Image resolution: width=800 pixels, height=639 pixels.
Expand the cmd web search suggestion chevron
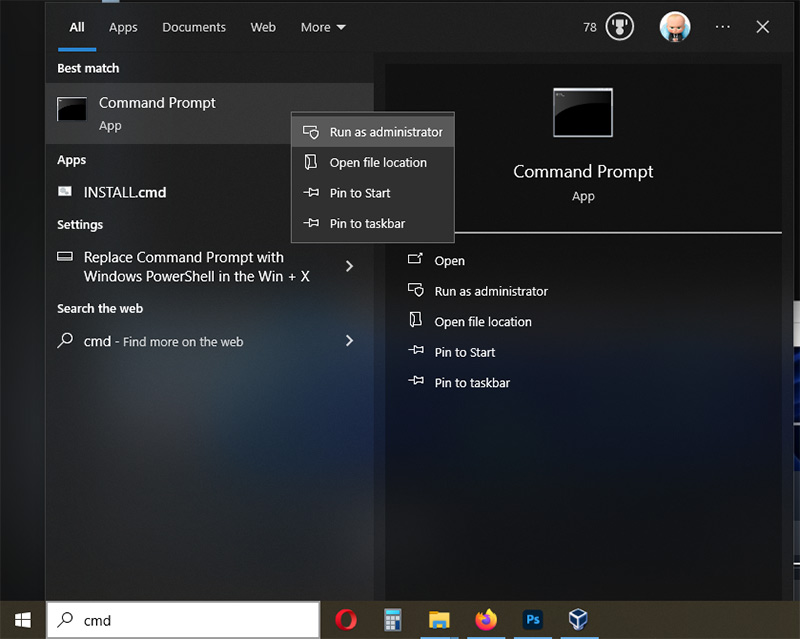click(x=349, y=340)
